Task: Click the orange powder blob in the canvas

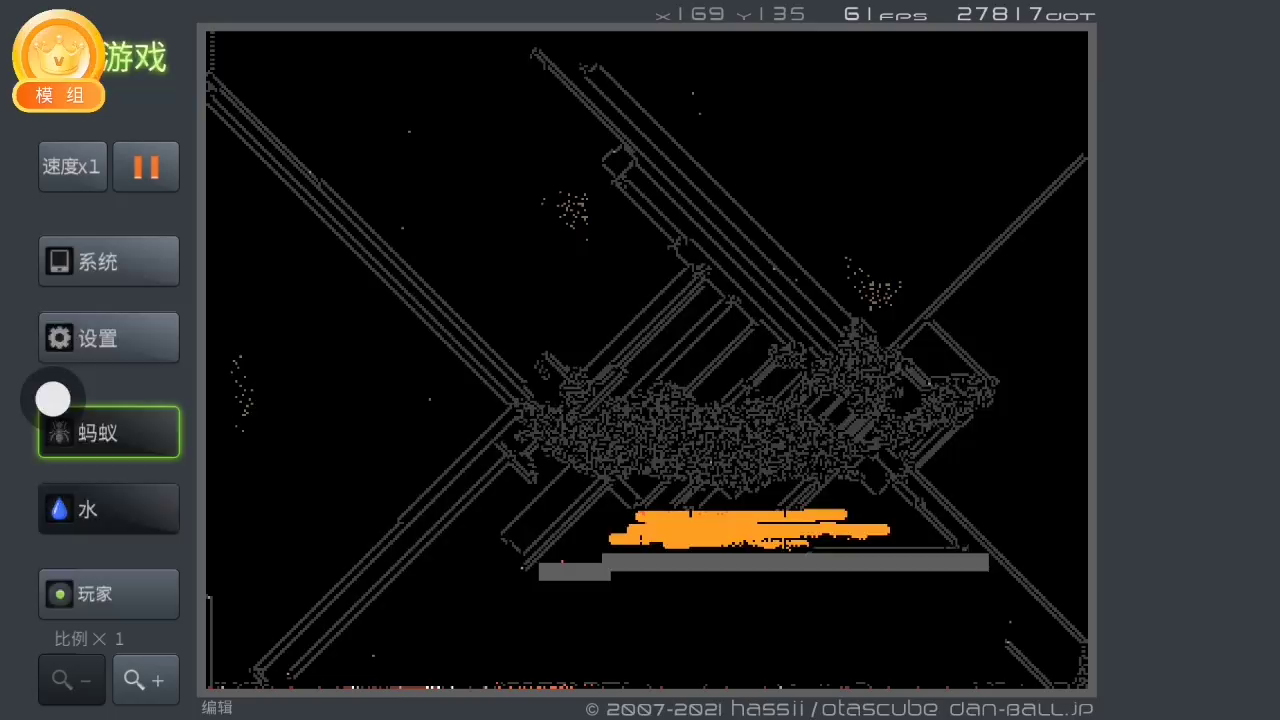Action: (x=748, y=529)
